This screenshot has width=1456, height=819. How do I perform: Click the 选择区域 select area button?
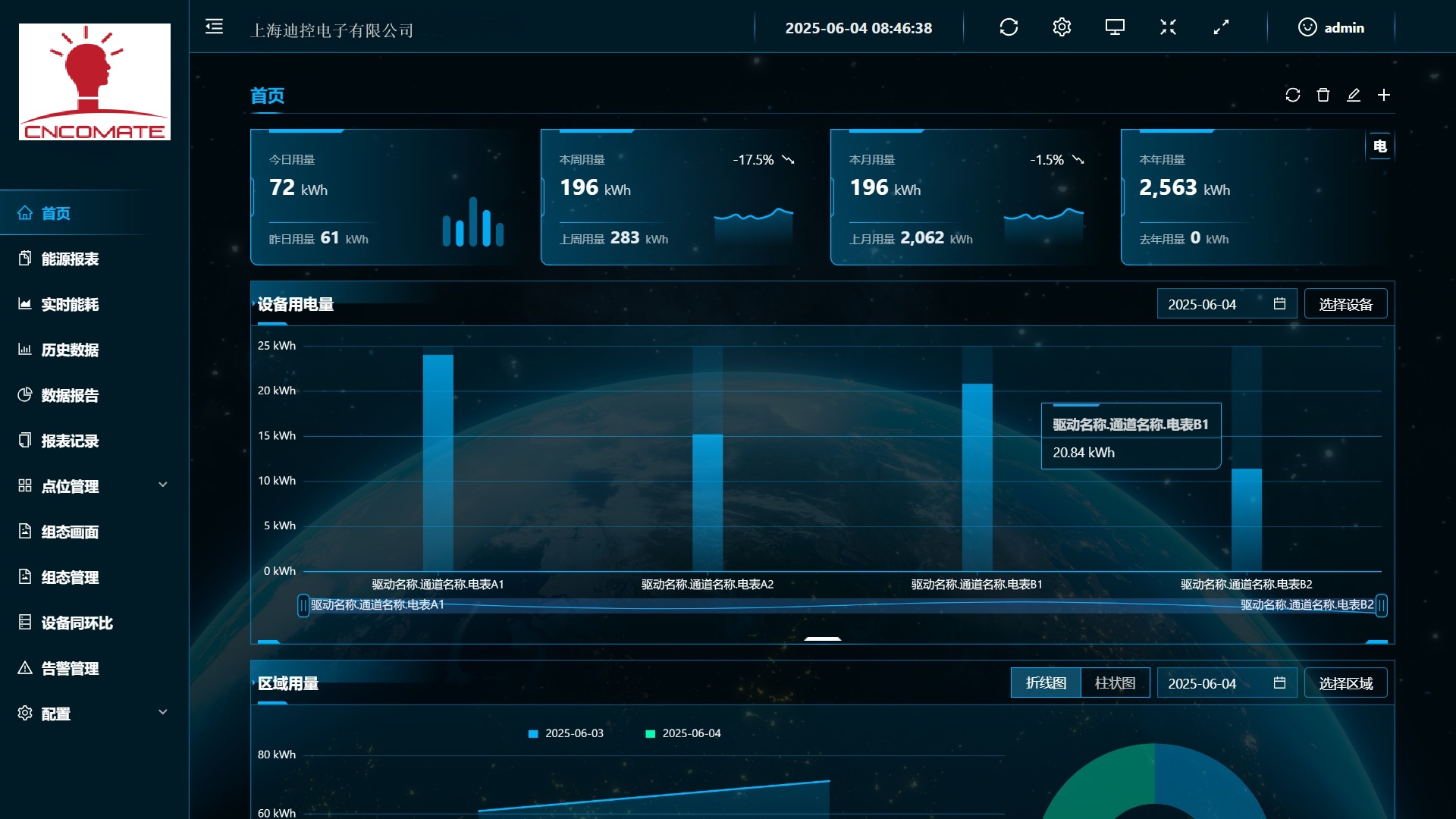[x=1345, y=683]
